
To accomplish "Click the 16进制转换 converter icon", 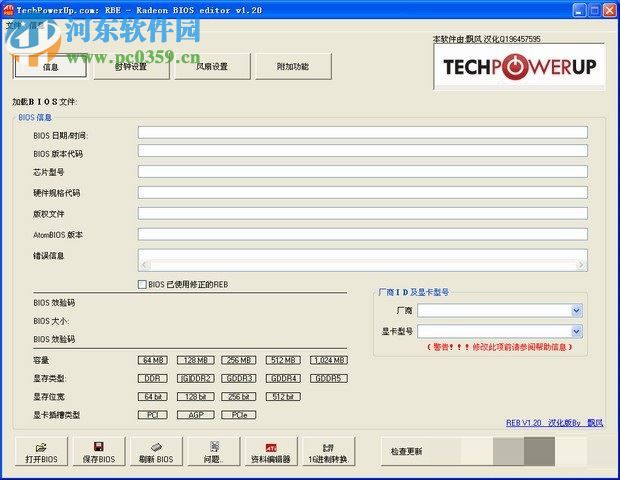I will pos(328,448).
